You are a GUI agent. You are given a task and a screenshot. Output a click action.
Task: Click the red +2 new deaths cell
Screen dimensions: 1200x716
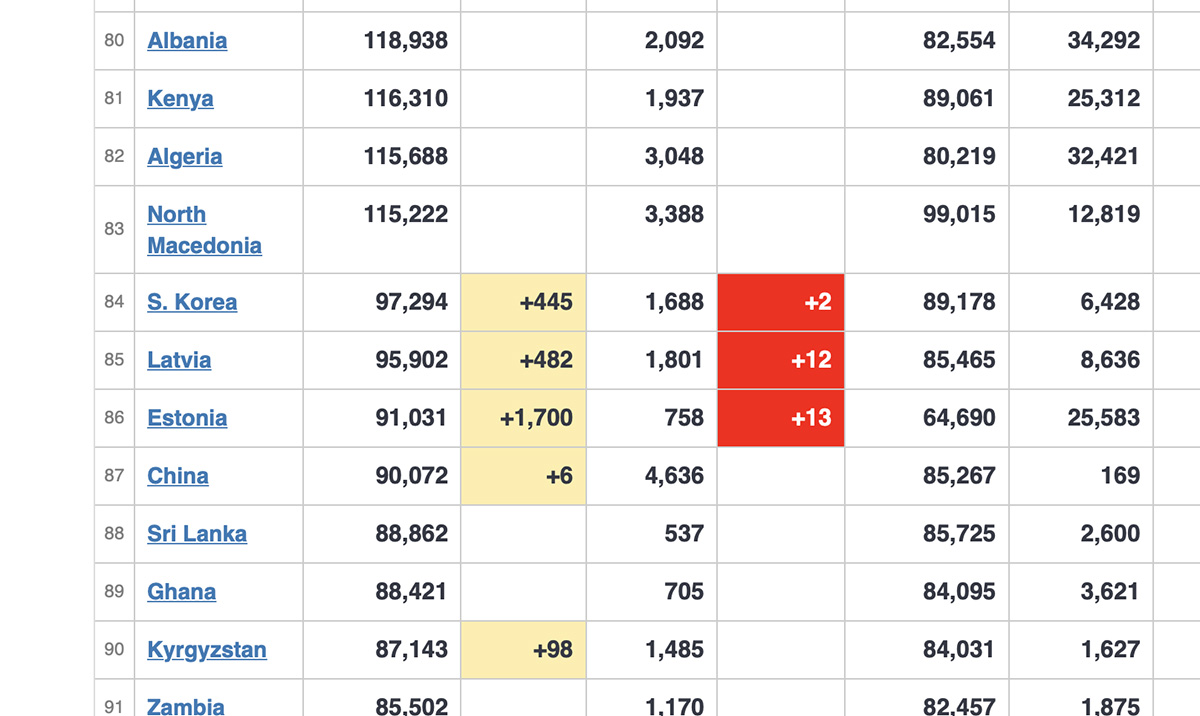coord(781,302)
